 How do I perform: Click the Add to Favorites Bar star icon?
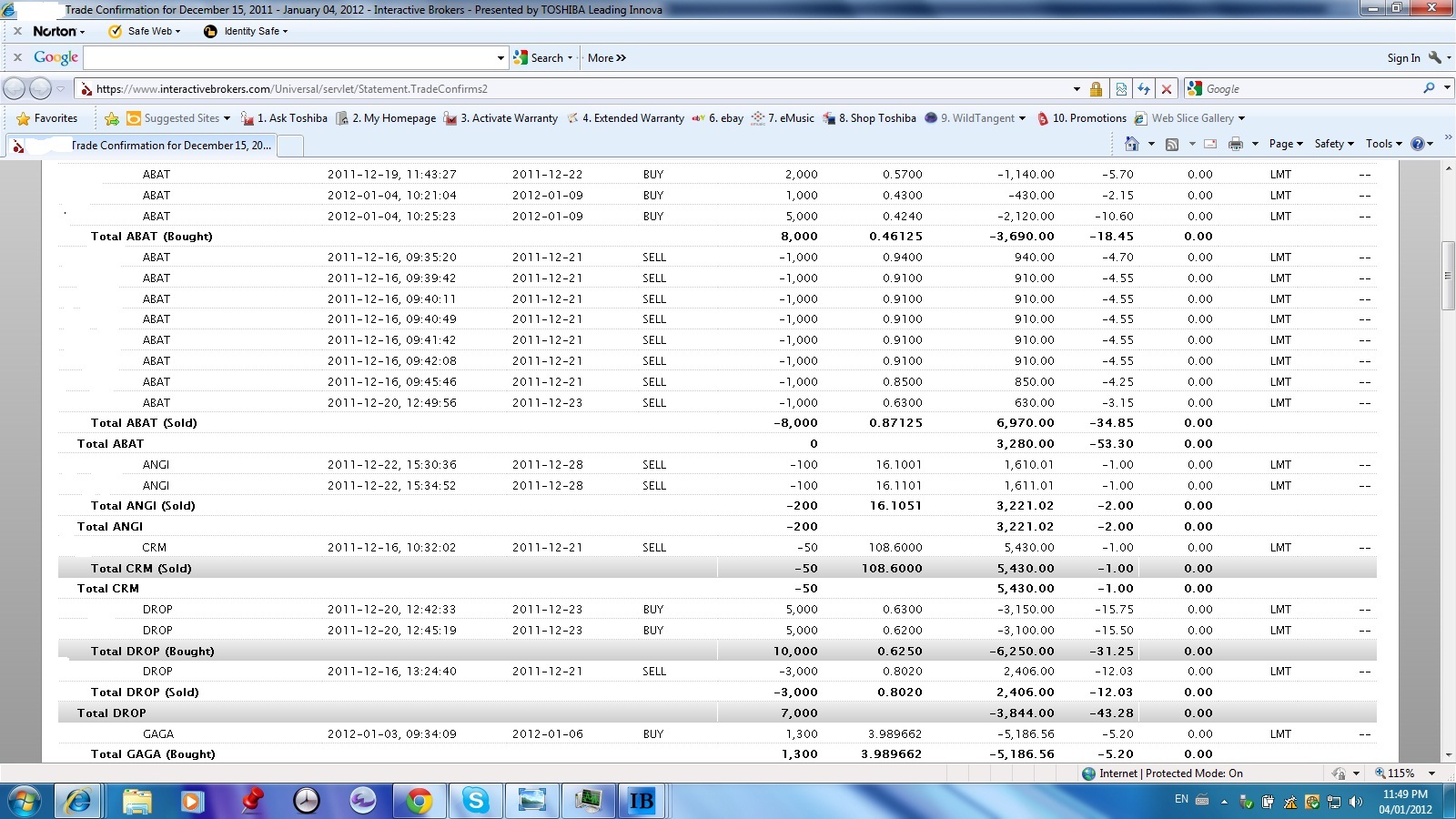[x=112, y=118]
